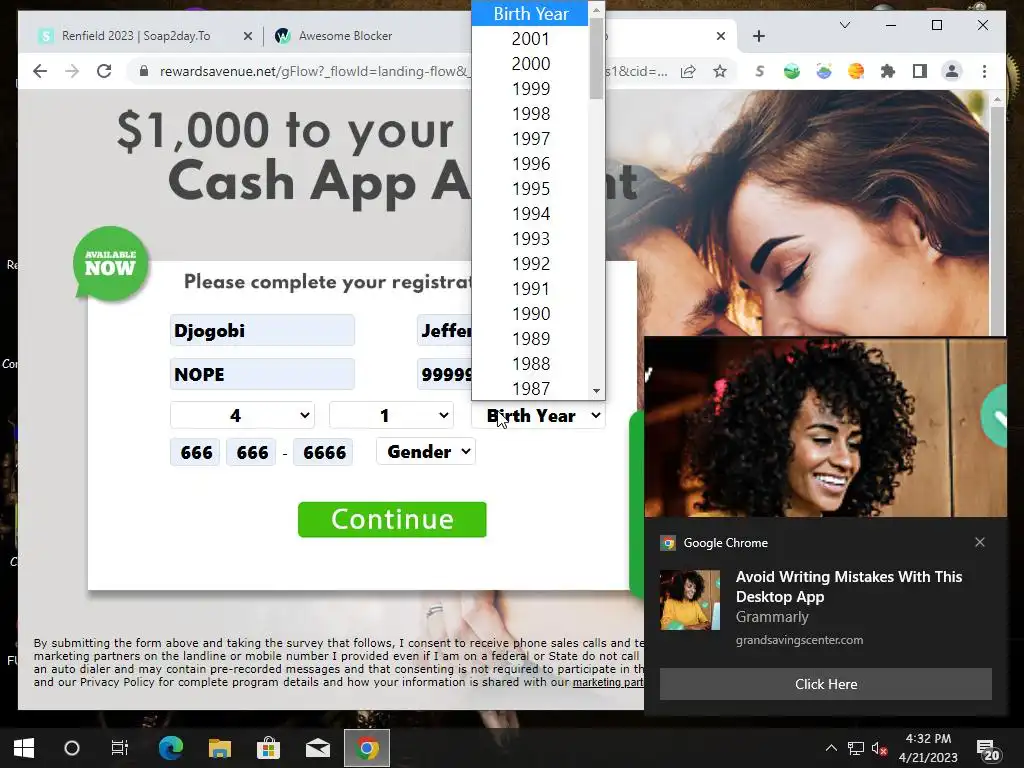1024x768 pixels.
Task: Click the Djogobi first name field
Action: tap(262, 330)
